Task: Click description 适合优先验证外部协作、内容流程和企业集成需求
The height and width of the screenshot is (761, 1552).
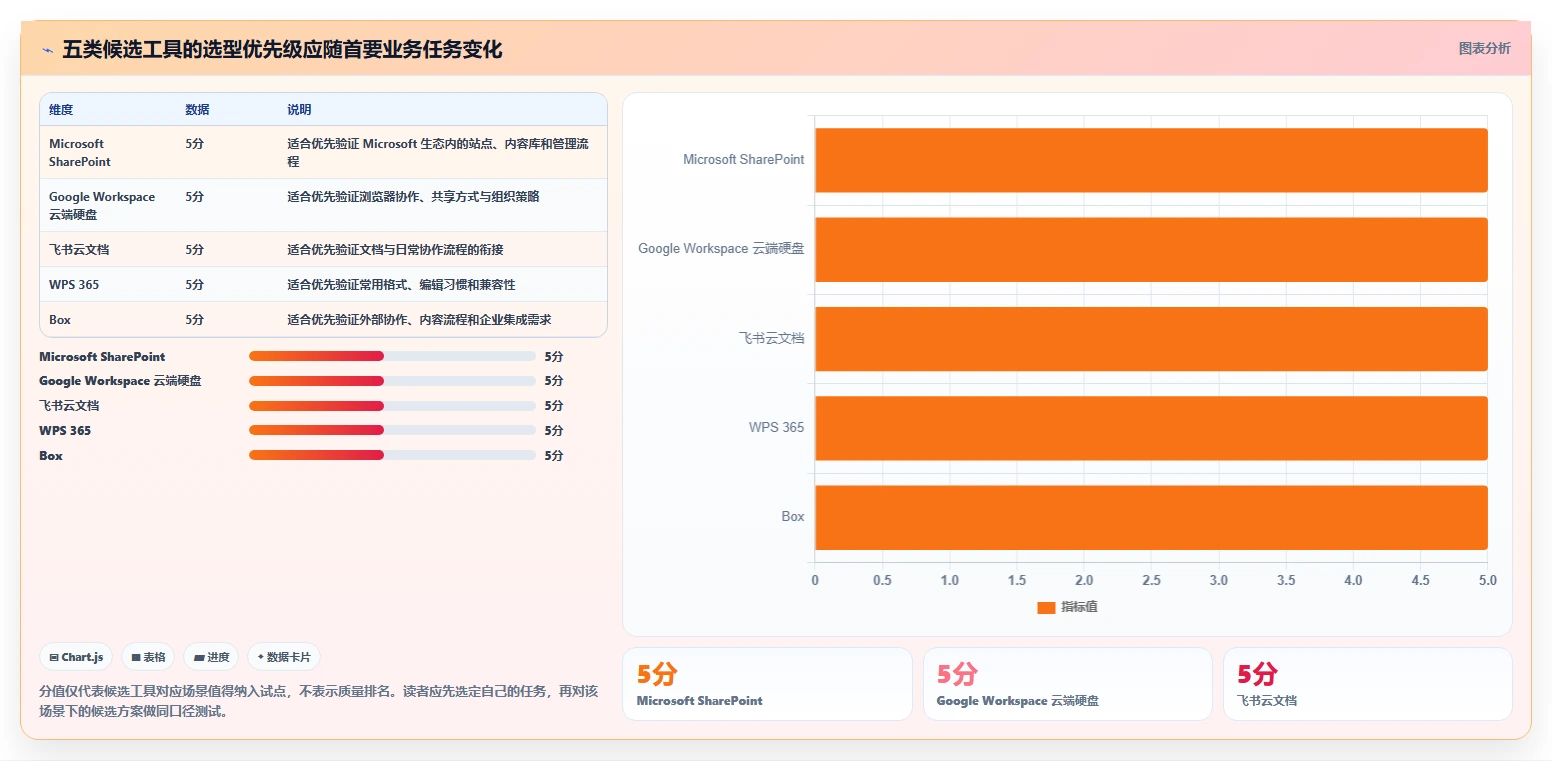Action: click(x=419, y=319)
